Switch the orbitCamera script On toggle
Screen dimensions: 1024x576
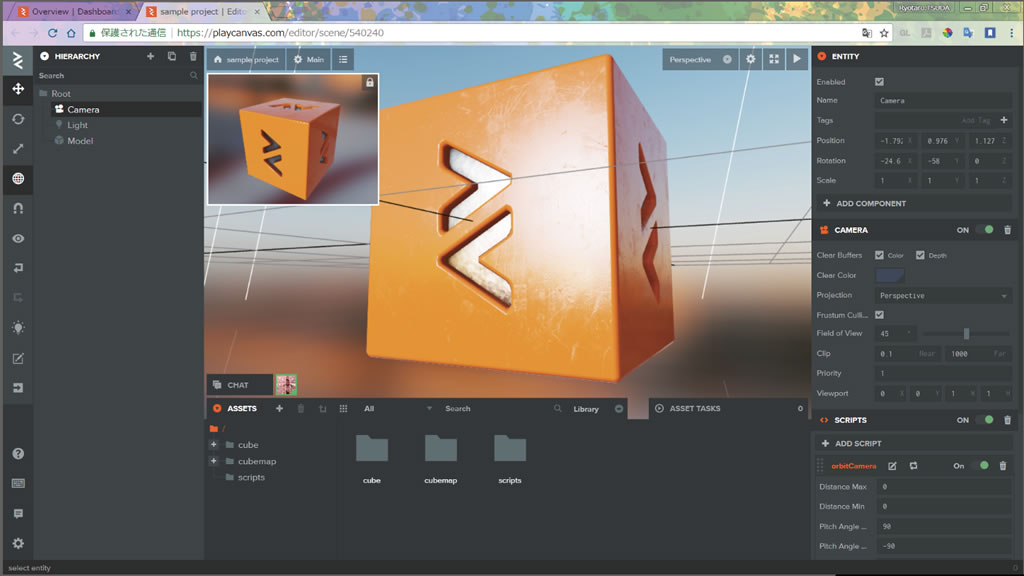(x=981, y=466)
